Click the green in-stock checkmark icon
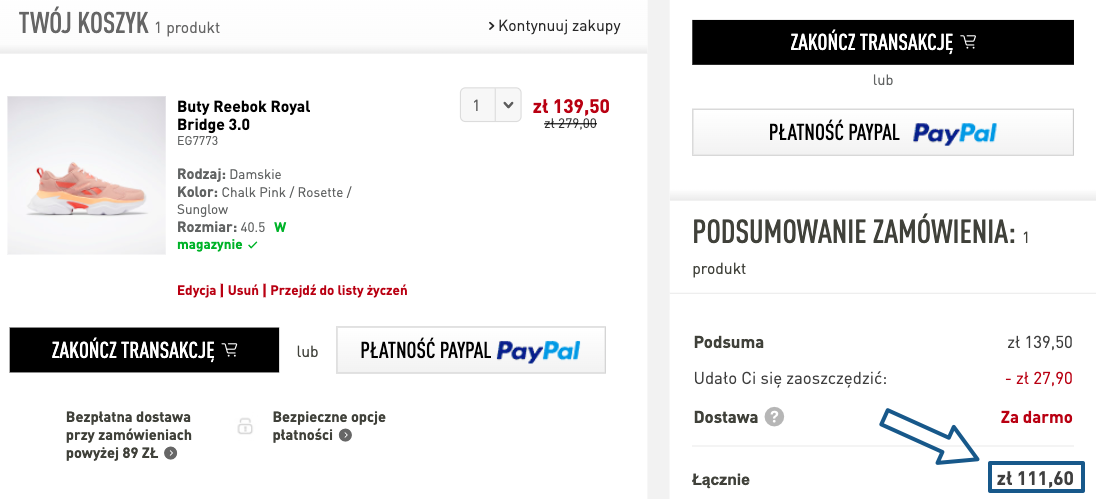Image resolution: width=1096 pixels, height=499 pixels. pos(252,245)
